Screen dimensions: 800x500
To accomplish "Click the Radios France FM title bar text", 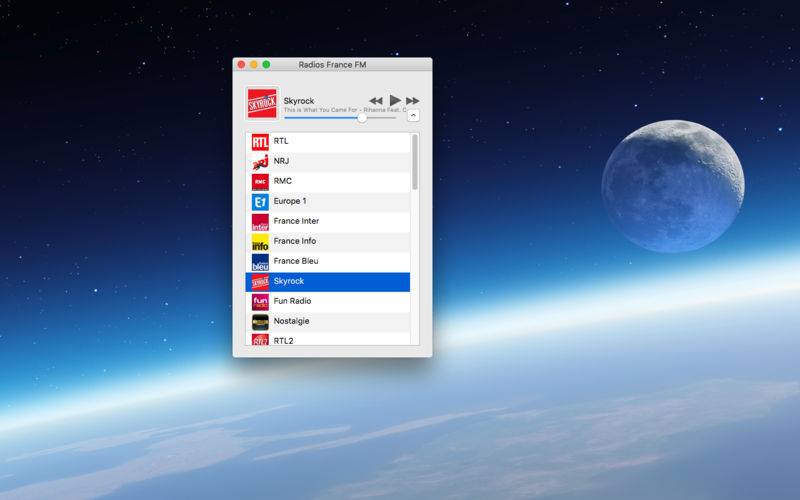I will pos(332,65).
